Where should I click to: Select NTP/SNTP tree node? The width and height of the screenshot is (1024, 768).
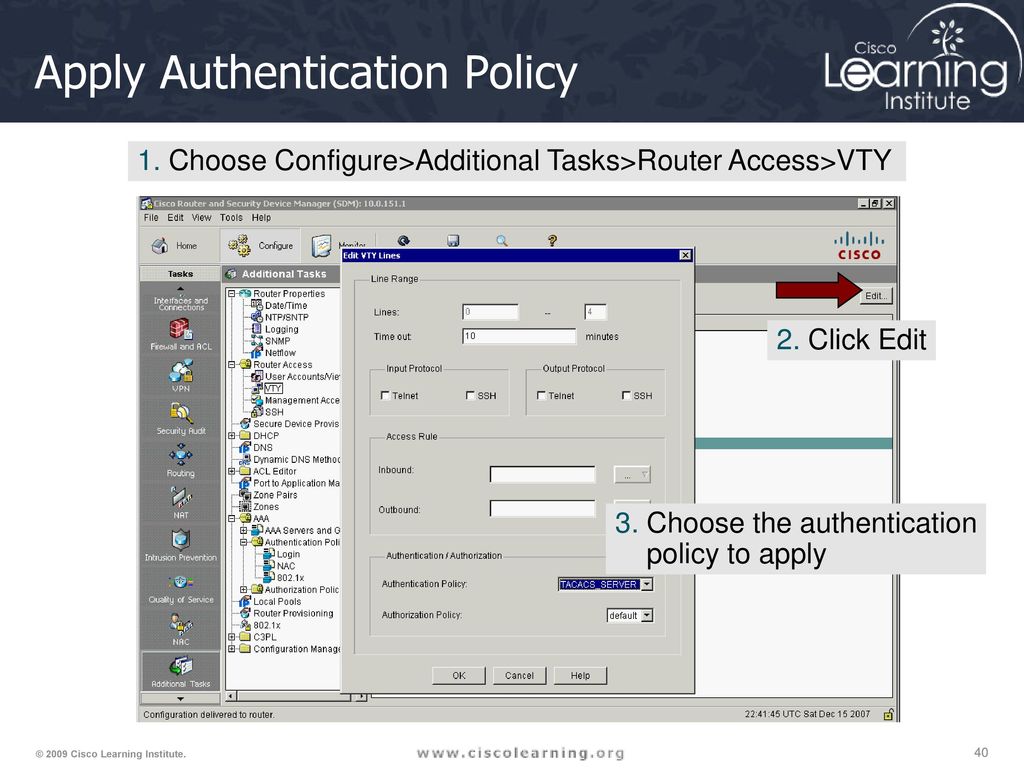tap(286, 317)
